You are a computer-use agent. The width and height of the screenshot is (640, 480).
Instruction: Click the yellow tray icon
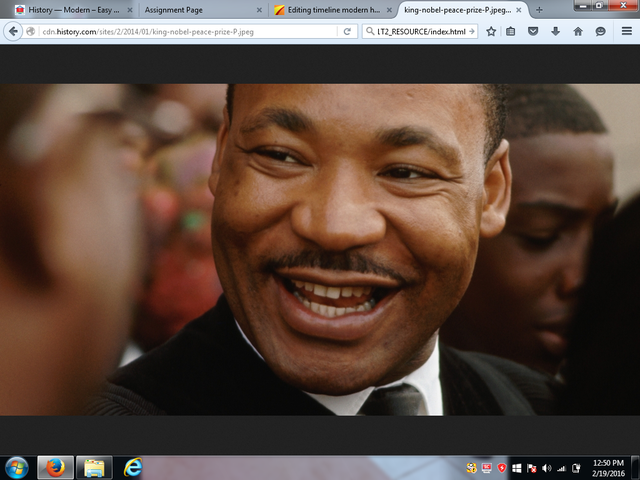tap(471, 468)
